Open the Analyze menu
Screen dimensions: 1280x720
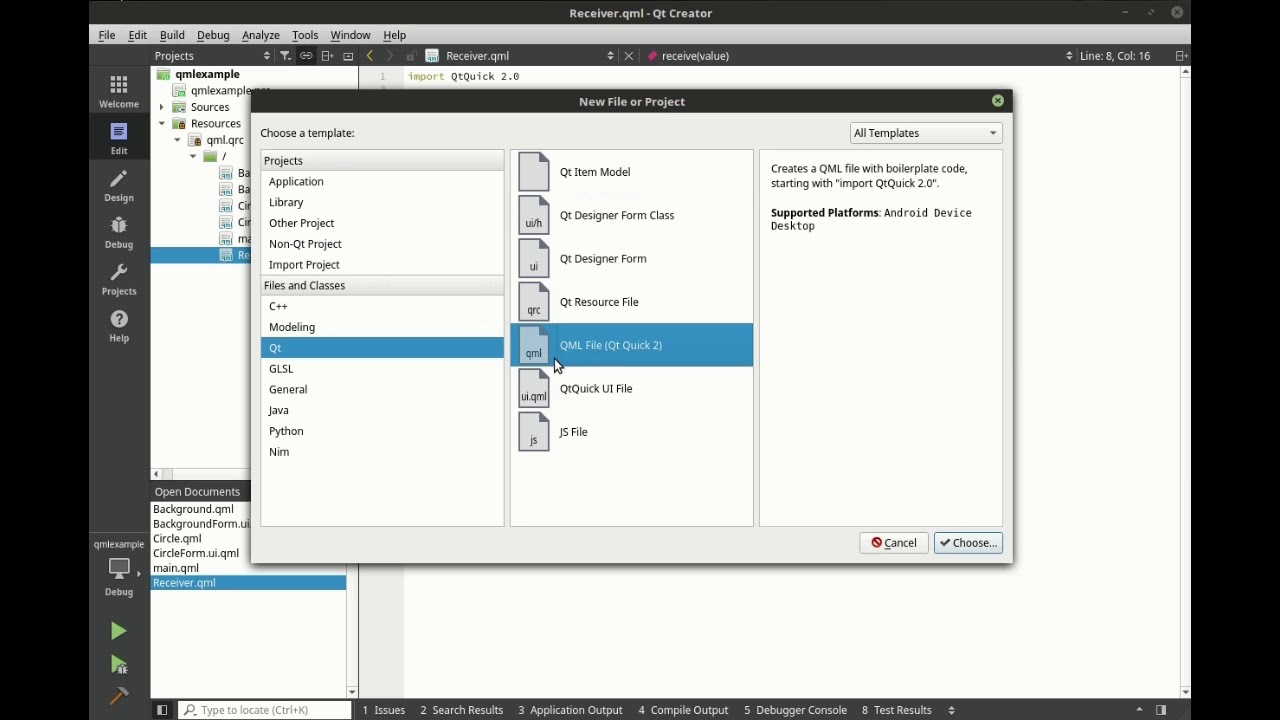tap(261, 35)
